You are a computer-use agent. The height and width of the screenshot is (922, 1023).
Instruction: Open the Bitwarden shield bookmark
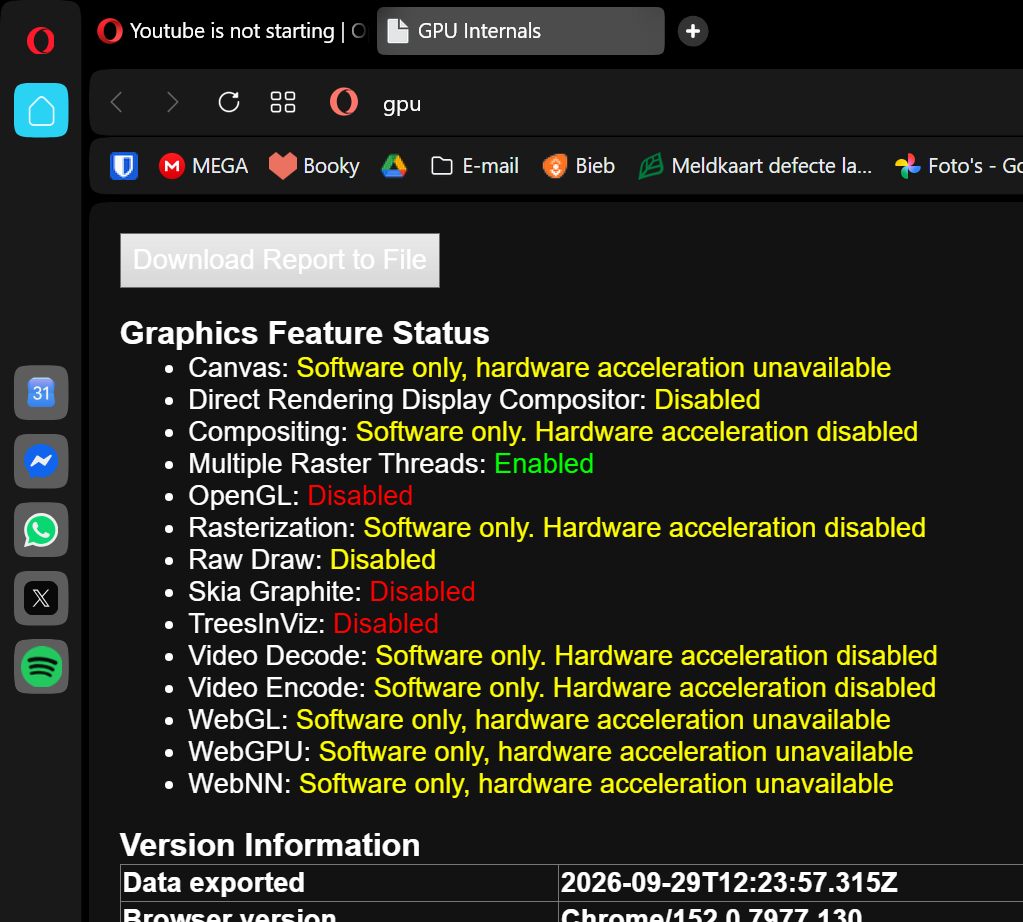(124, 166)
